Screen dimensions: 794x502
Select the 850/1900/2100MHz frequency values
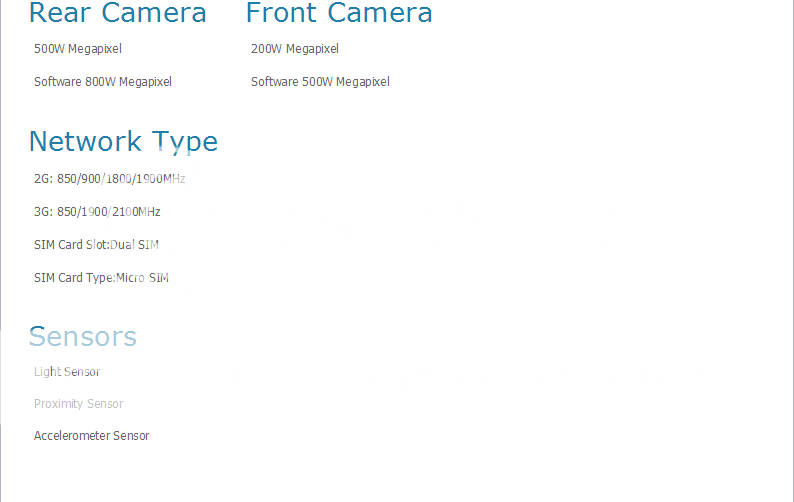pyautogui.click(x=109, y=212)
